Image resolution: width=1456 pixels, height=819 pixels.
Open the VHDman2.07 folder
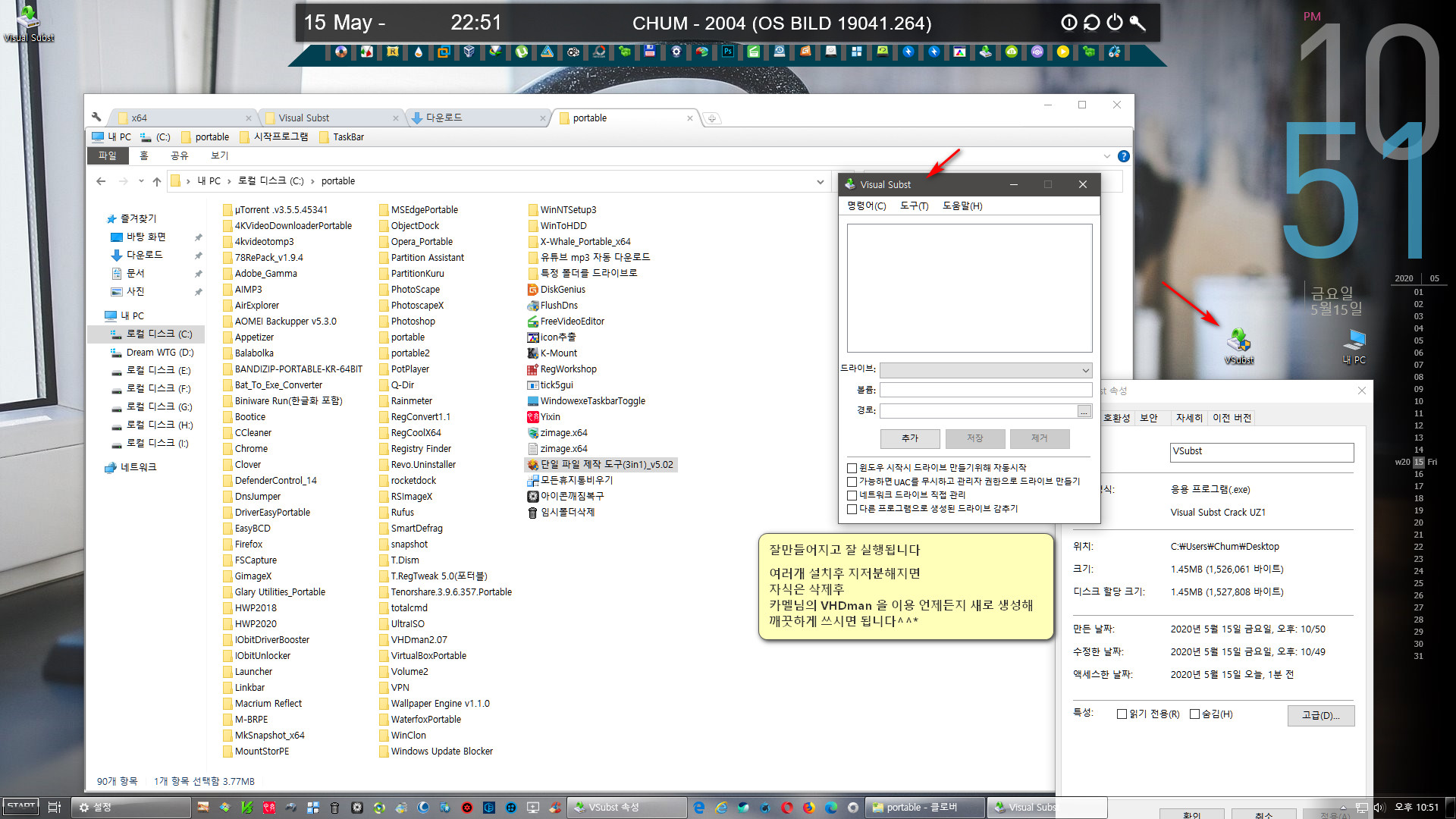413,640
